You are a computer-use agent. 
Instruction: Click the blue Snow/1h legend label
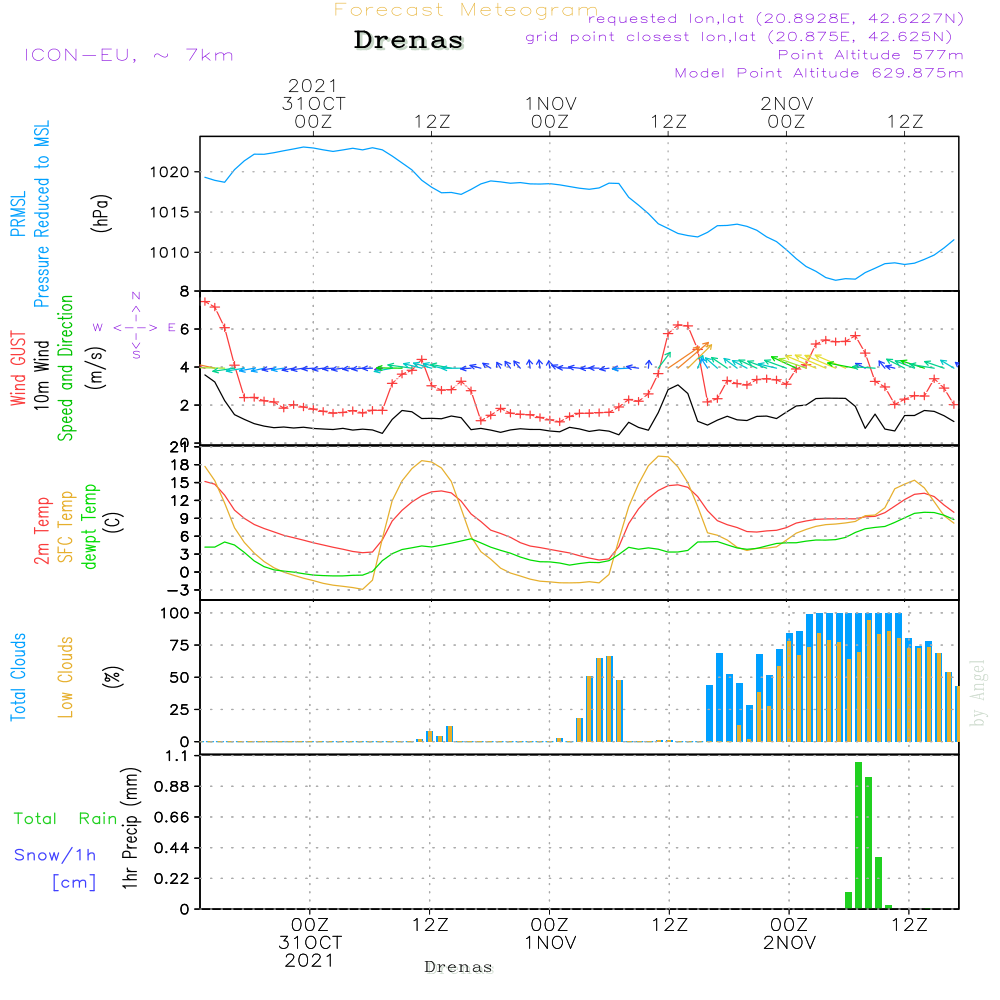[x=55, y=855]
